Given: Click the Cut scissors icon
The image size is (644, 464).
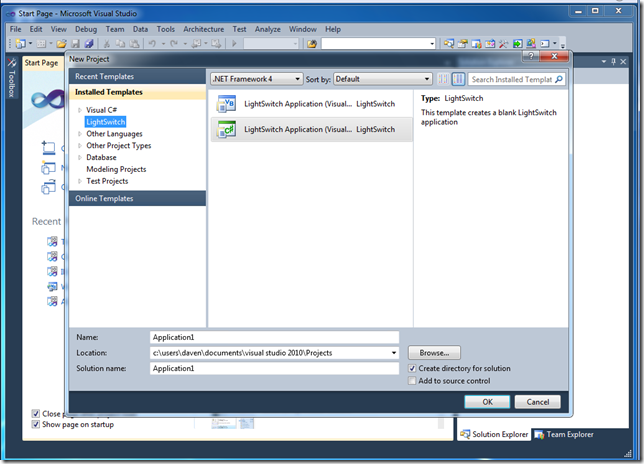Looking at the screenshot, I should [107, 44].
